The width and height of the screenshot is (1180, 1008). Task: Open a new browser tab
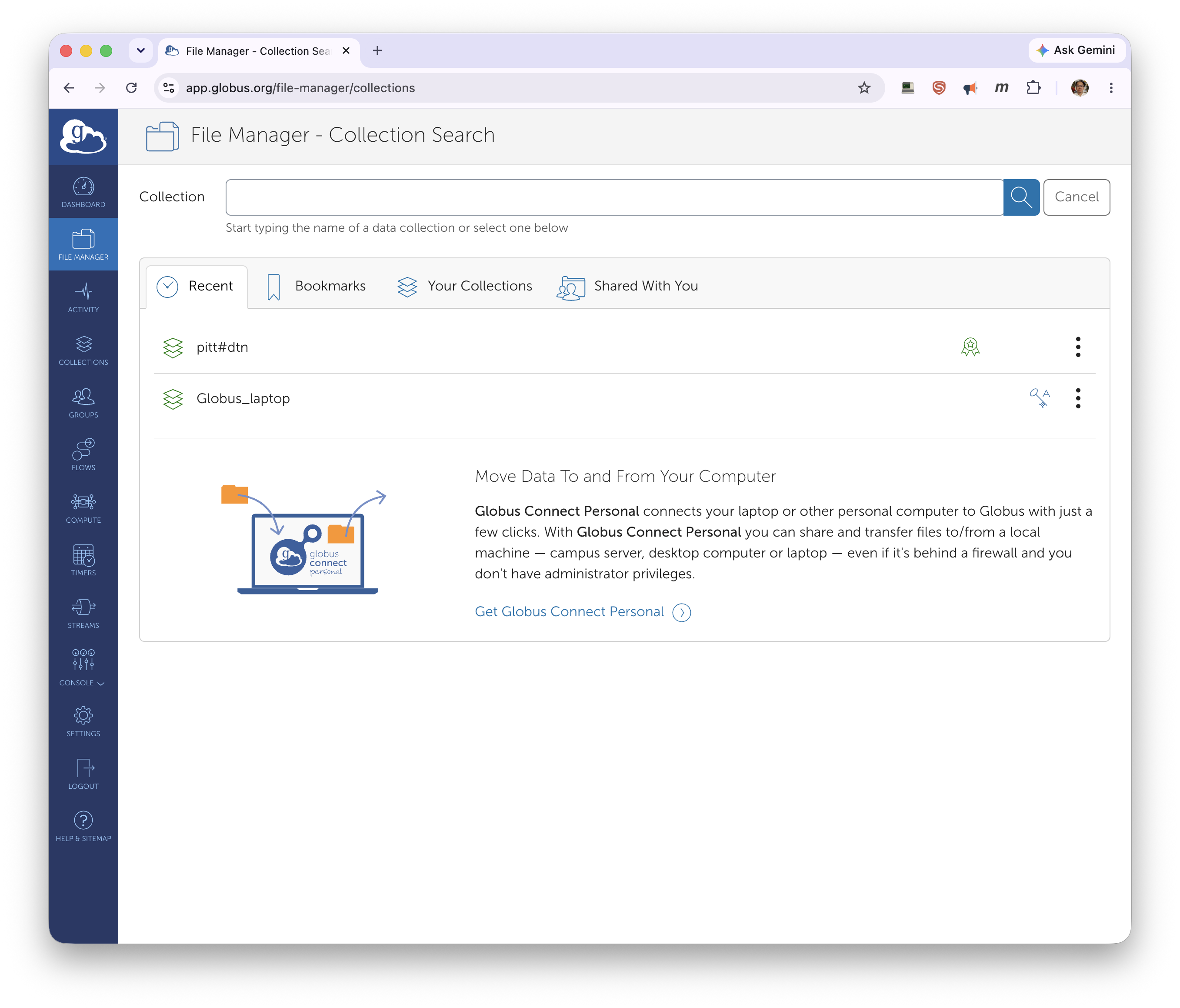tap(377, 51)
